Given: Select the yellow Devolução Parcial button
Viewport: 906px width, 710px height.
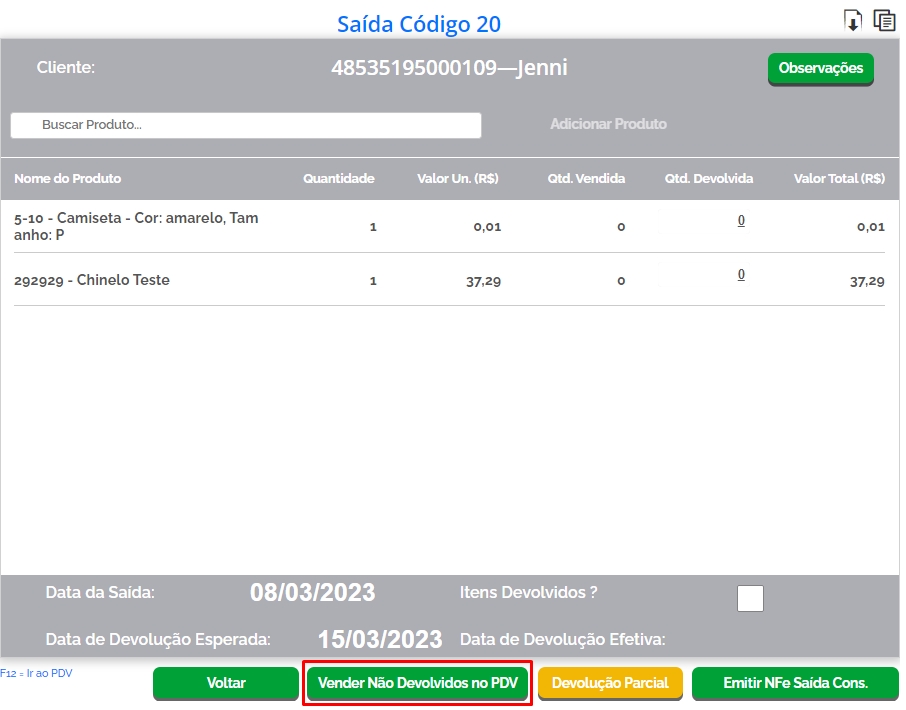Looking at the screenshot, I should (x=610, y=683).
